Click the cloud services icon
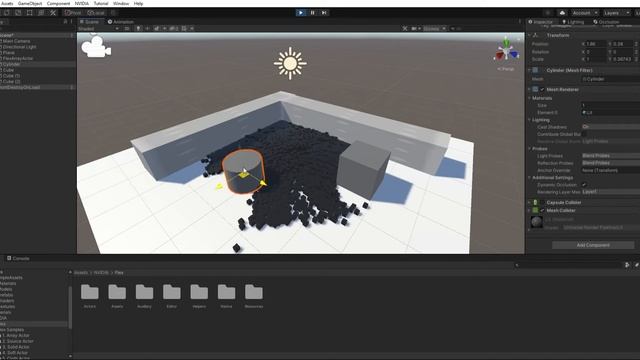 [x=562, y=13]
